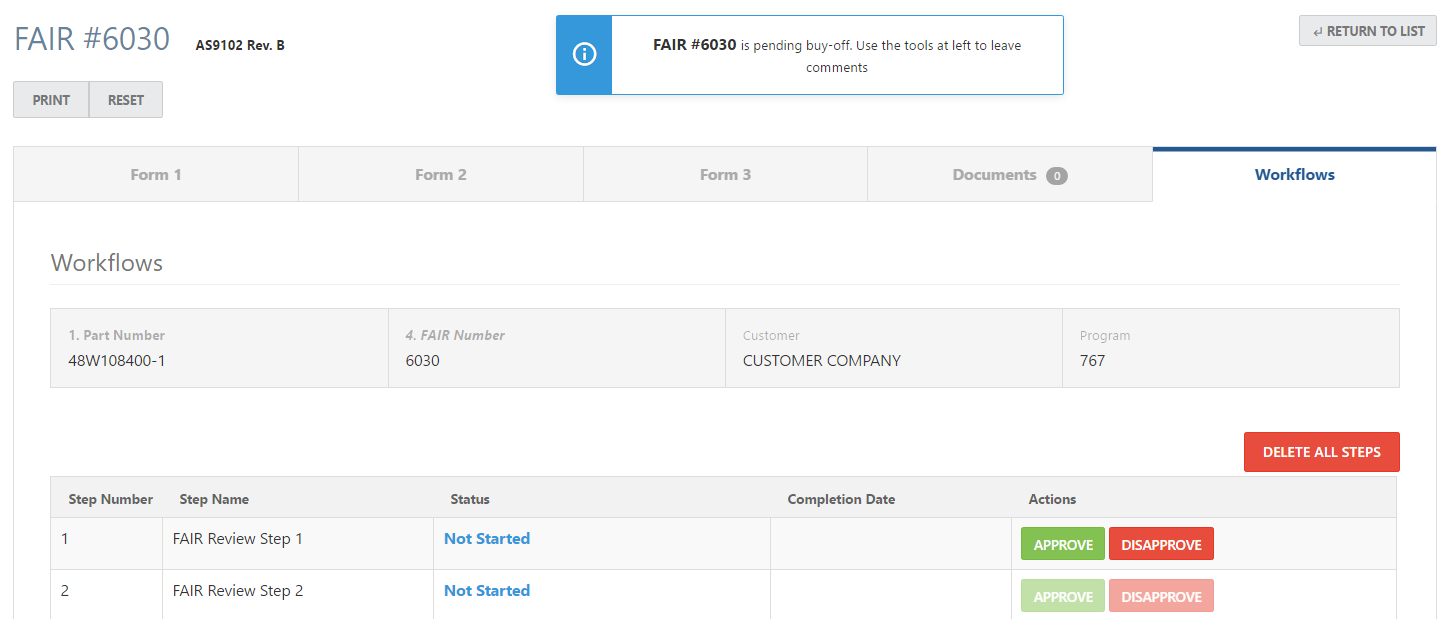Click the AS9102 Rev. B label
The width and height of the screenshot is (1441, 619).
240,45
